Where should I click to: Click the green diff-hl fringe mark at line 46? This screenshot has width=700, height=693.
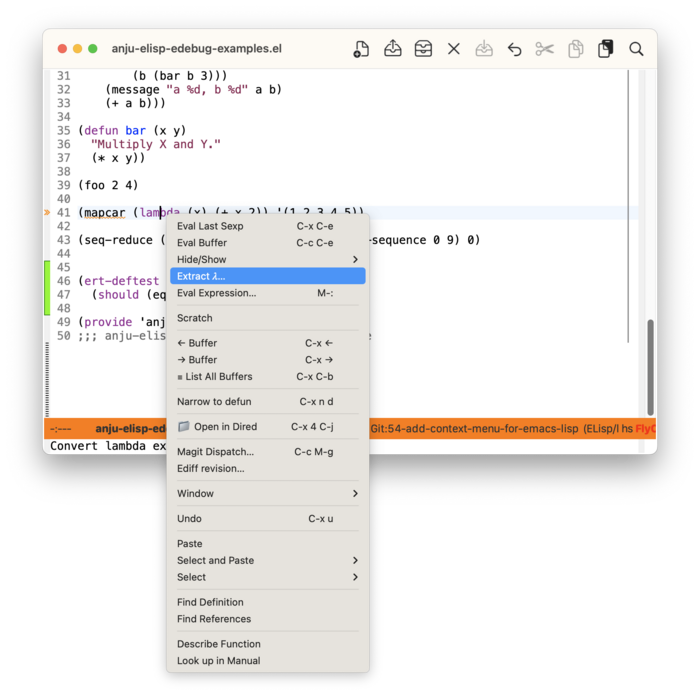click(47, 288)
